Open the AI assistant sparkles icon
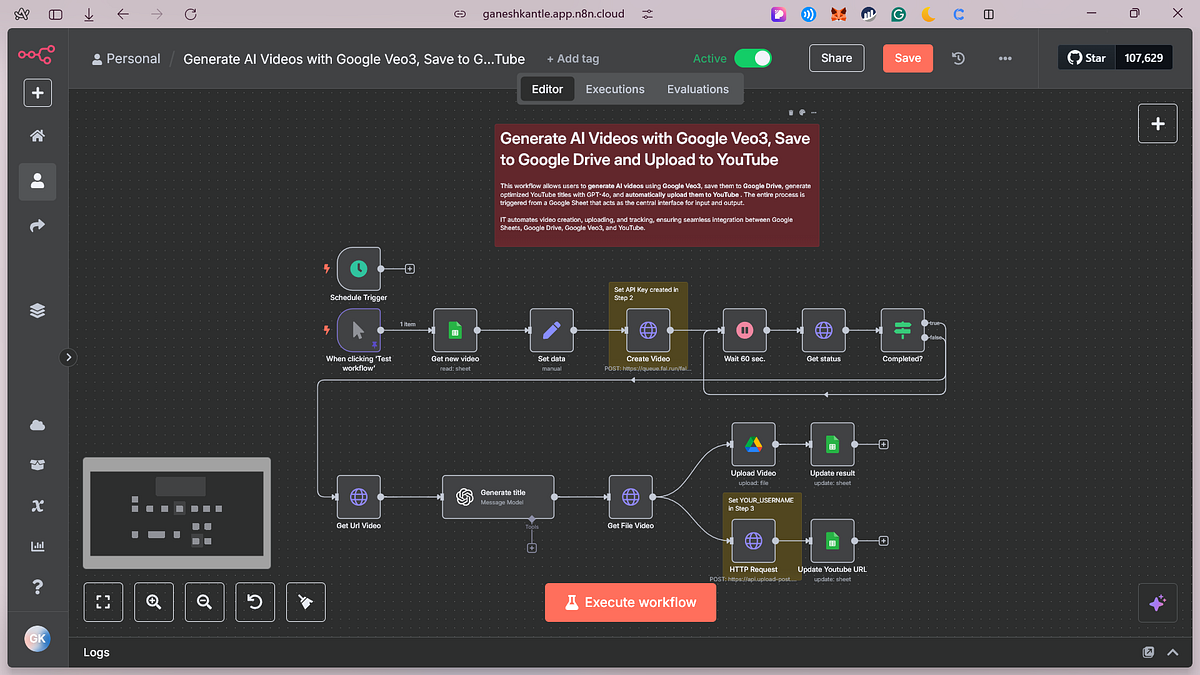Image resolution: width=1200 pixels, height=675 pixels. pos(1157,603)
